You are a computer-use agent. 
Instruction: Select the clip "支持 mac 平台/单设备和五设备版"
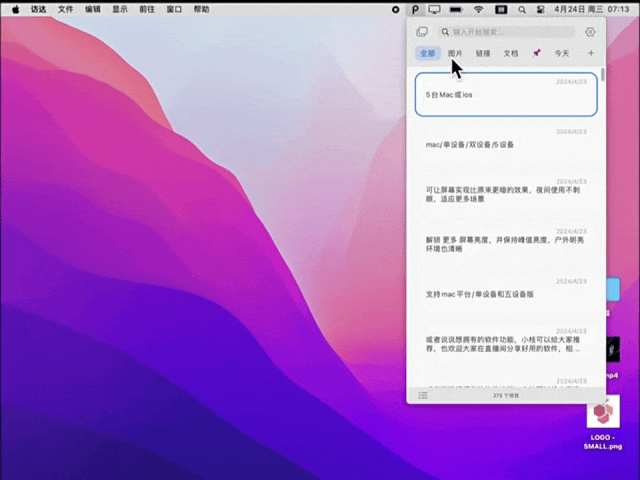[x=506, y=294]
